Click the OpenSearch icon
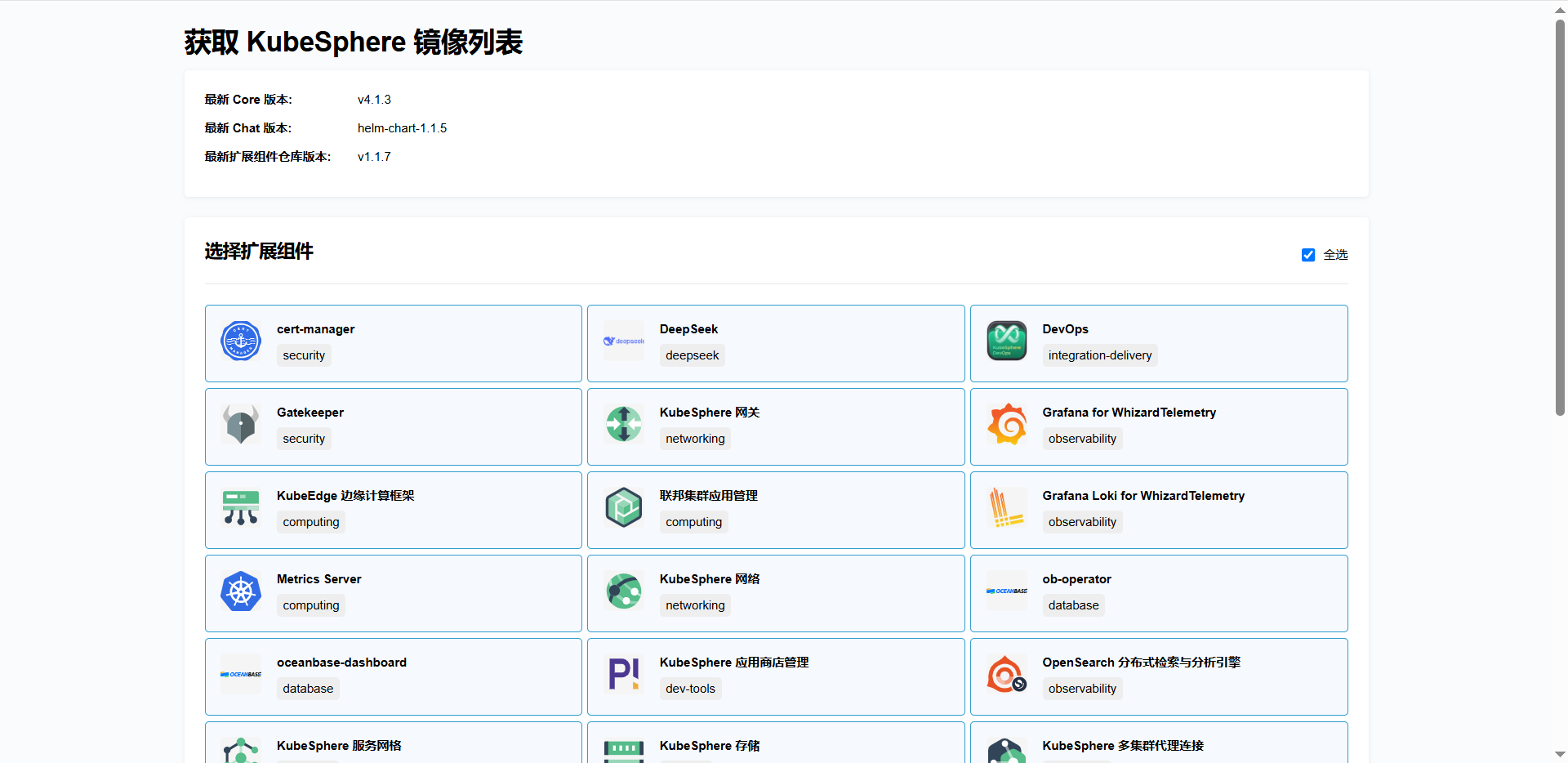The image size is (1568, 763). (1007, 675)
